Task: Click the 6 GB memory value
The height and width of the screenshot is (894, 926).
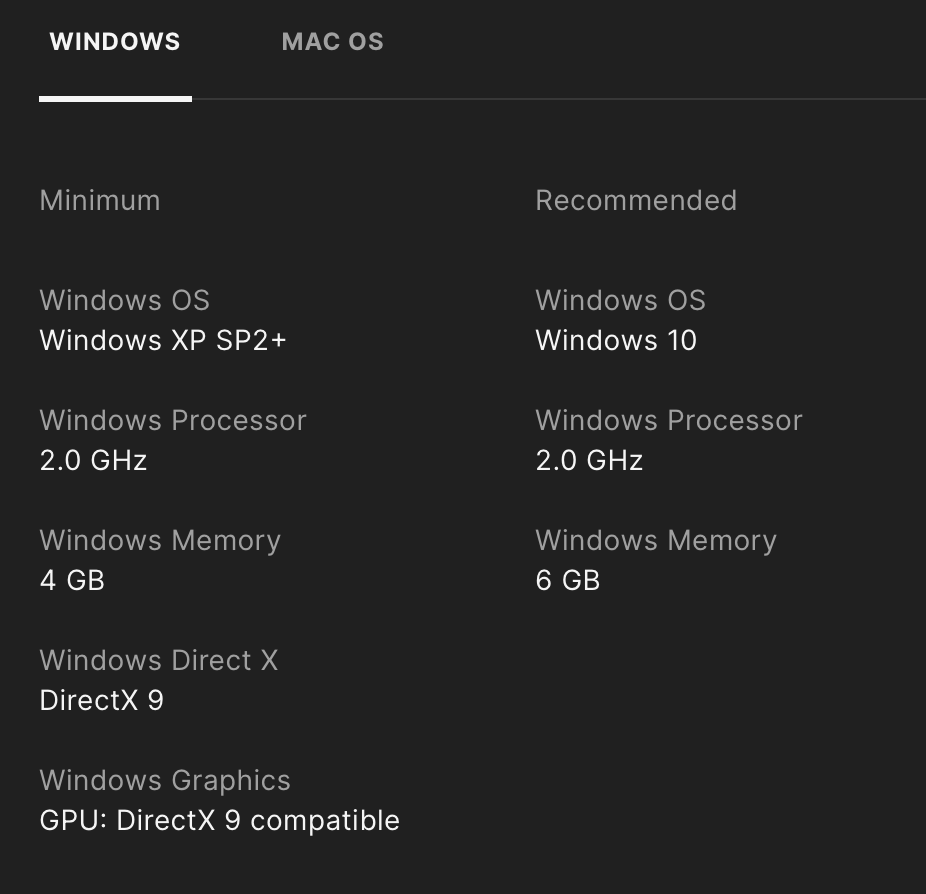Action: point(568,580)
